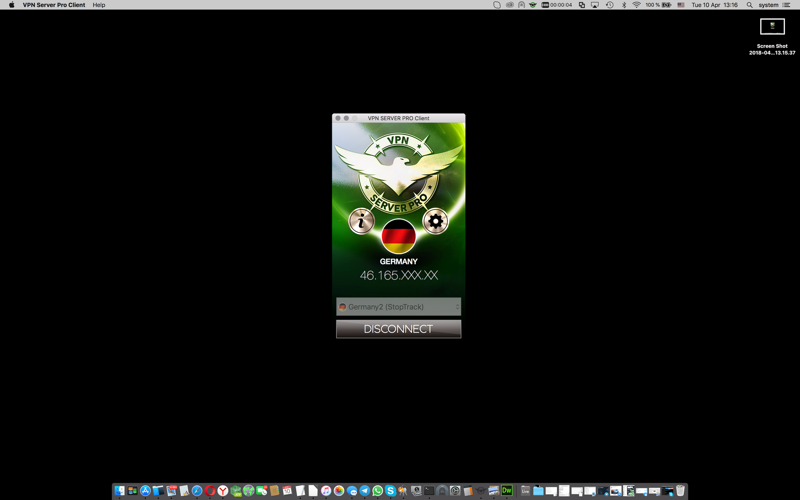The width and height of the screenshot is (800, 500).
Task: Open the gear settings in VPN client
Action: (435, 221)
